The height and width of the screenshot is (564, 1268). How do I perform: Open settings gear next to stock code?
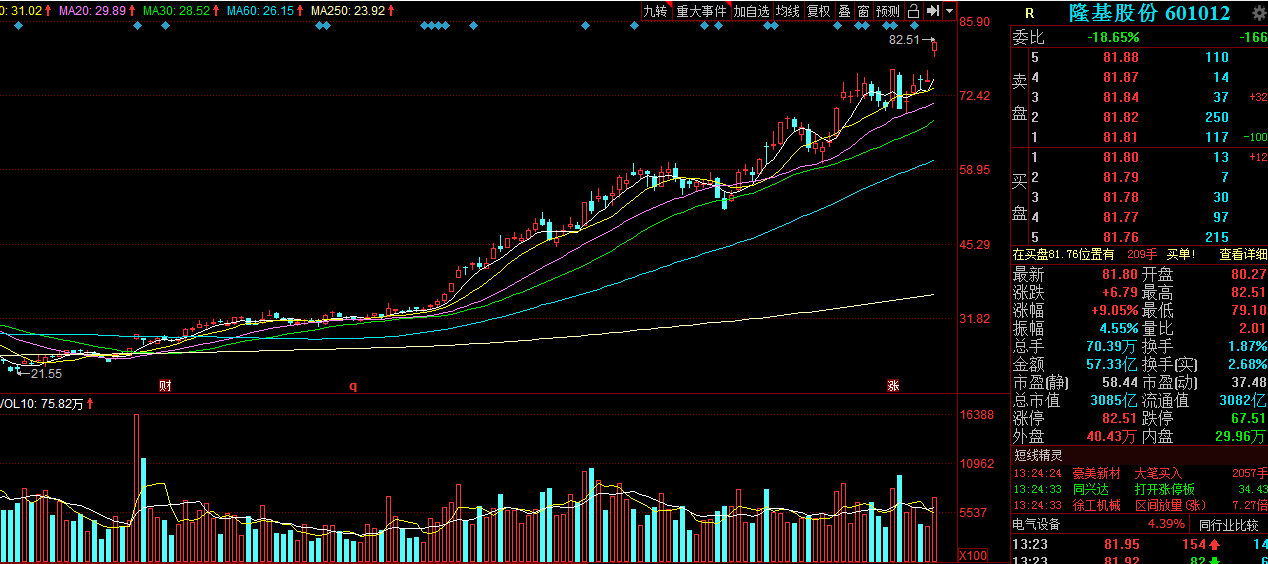coord(1258,12)
